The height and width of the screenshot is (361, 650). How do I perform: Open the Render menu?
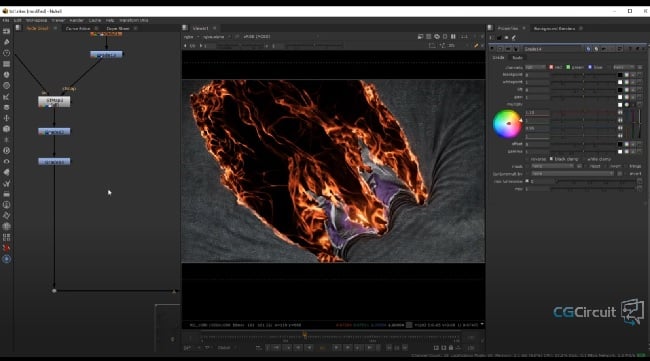tap(76, 20)
